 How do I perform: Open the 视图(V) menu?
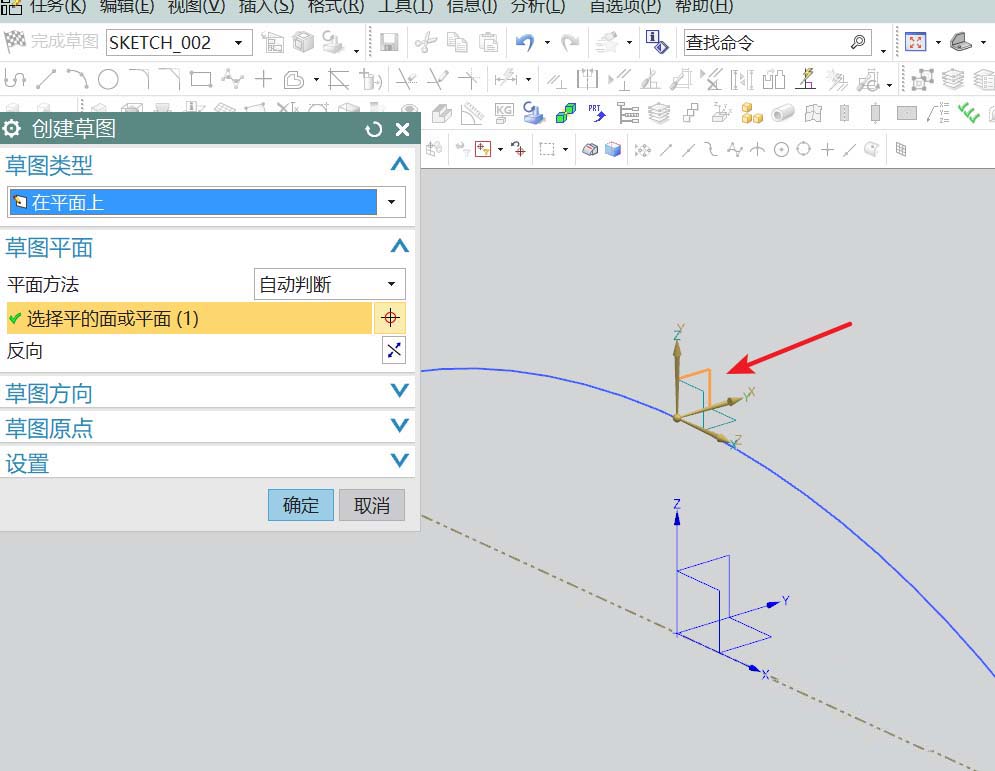196,7
